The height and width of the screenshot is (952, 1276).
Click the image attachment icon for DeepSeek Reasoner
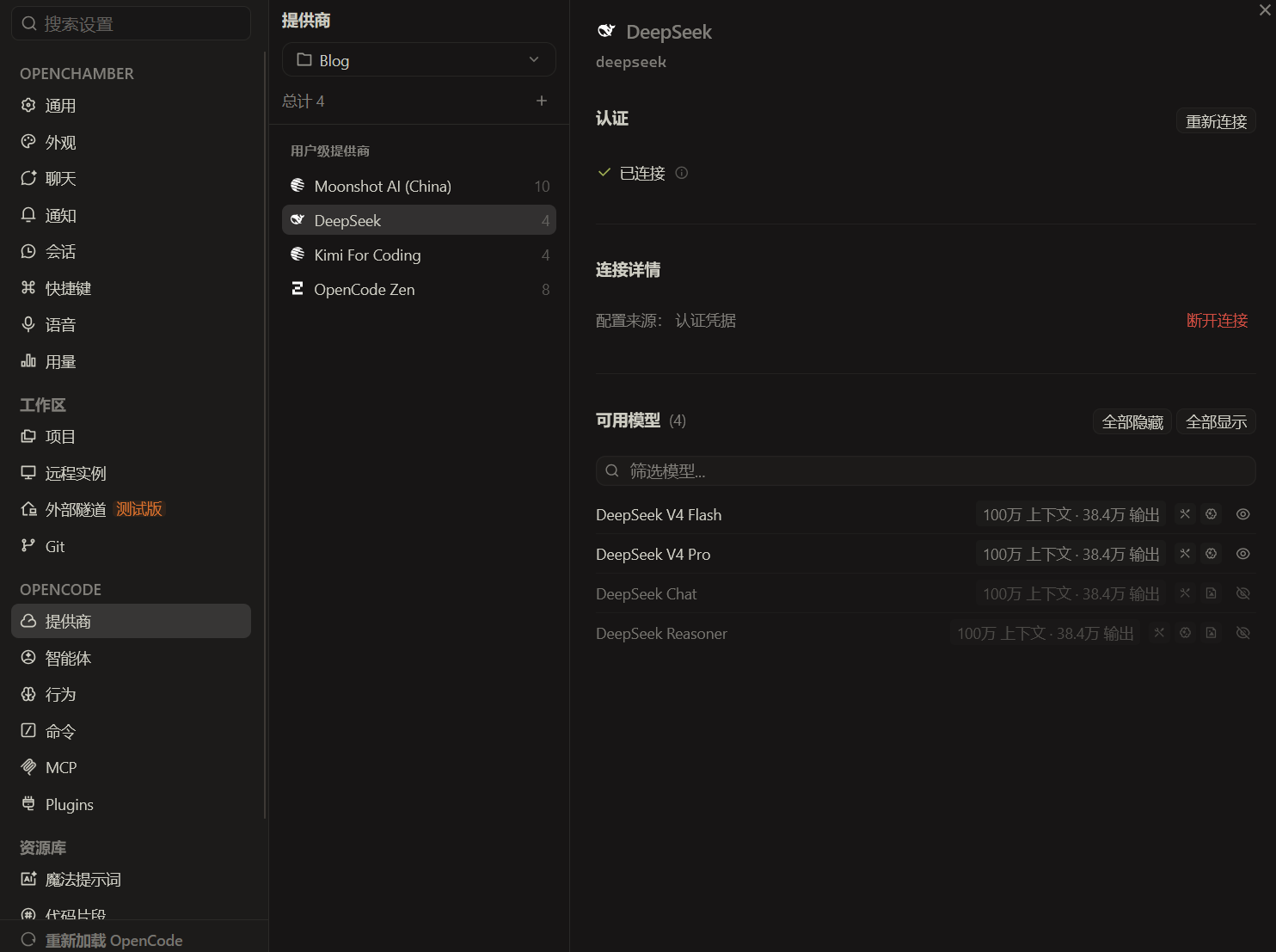1212,633
